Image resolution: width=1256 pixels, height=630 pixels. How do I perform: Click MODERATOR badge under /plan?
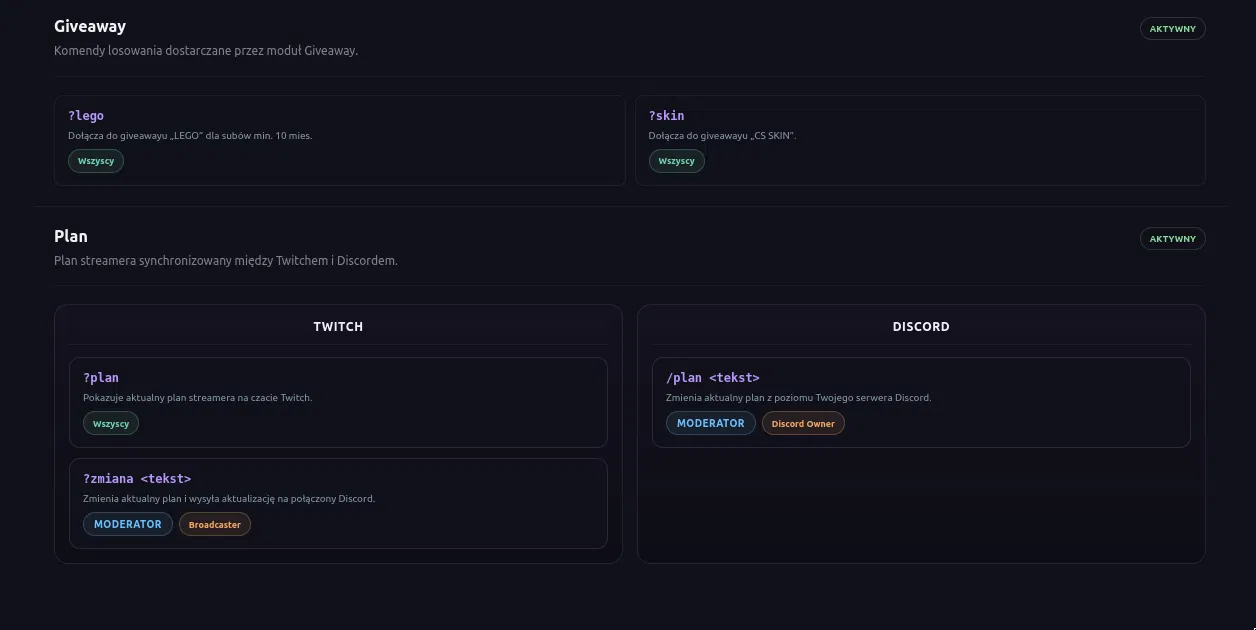point(711,423)
